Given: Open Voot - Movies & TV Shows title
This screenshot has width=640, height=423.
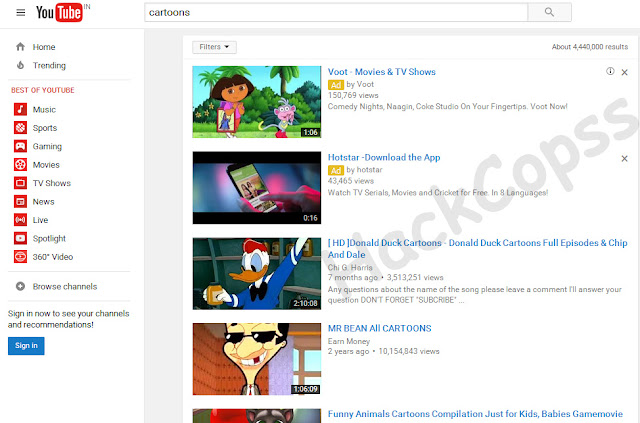Looking at the screenshot, I should (382, 72).
